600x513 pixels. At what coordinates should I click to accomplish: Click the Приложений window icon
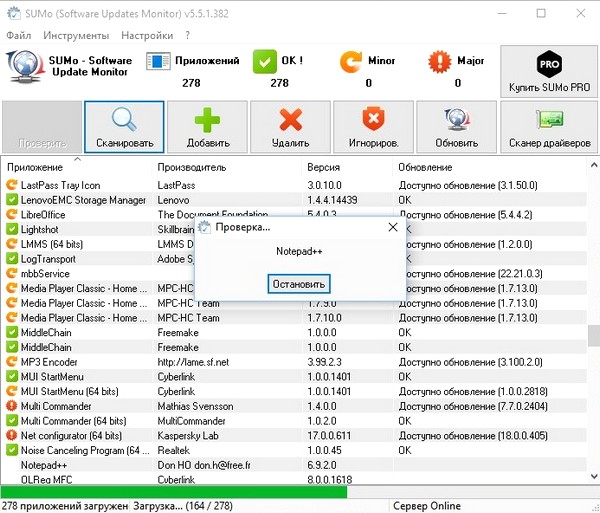158,61
